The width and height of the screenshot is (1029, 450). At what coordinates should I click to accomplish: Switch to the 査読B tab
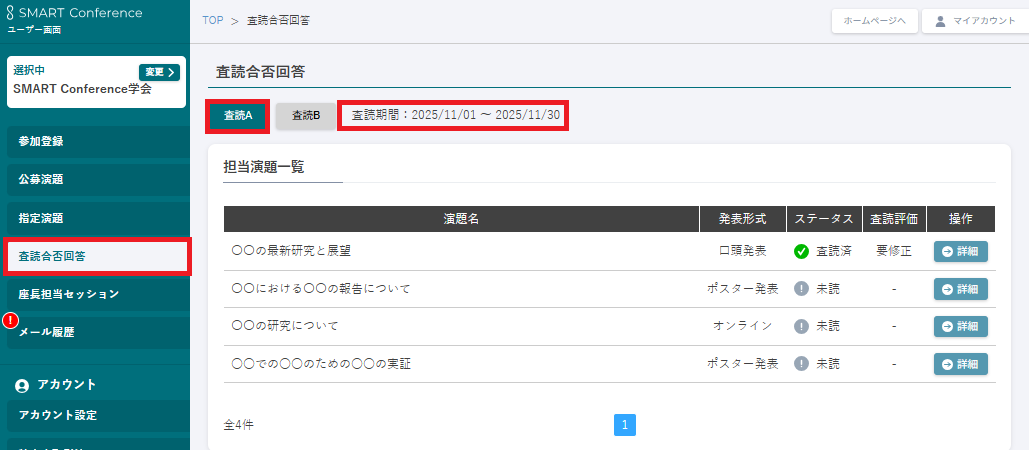[306, 116]
